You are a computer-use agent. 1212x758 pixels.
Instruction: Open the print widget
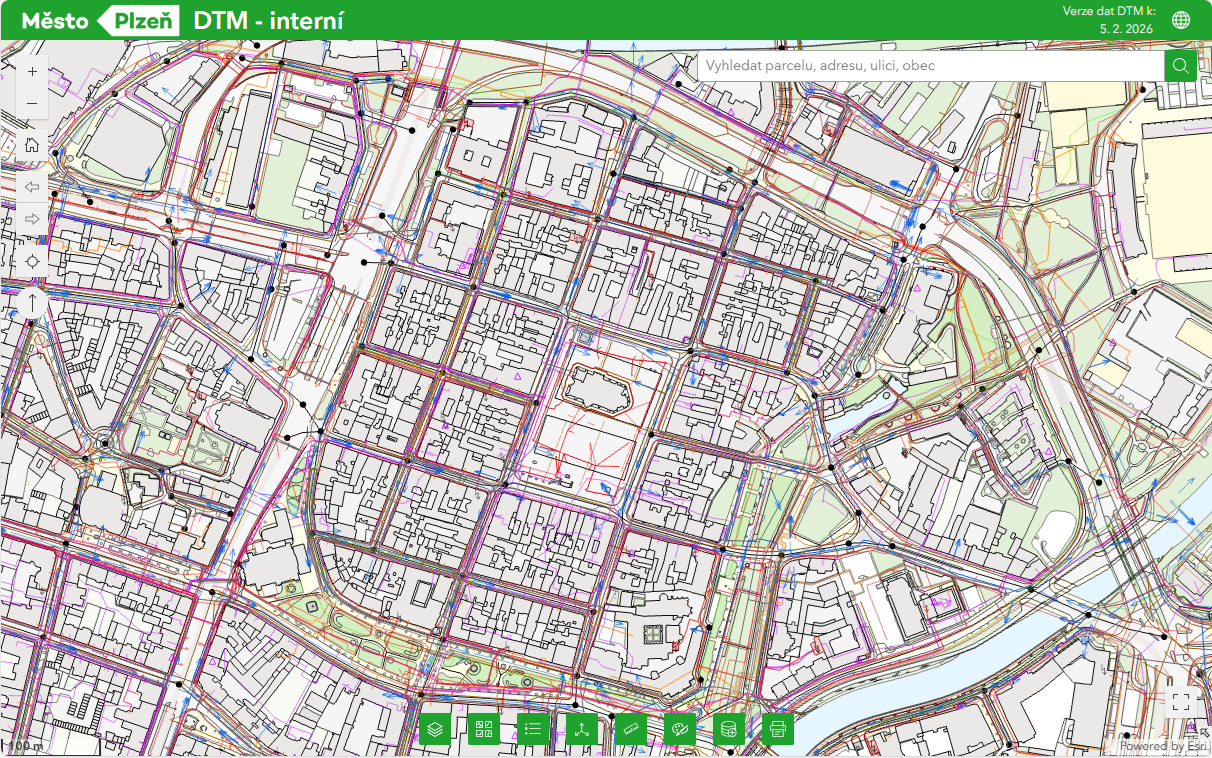[x=778, y=728]
